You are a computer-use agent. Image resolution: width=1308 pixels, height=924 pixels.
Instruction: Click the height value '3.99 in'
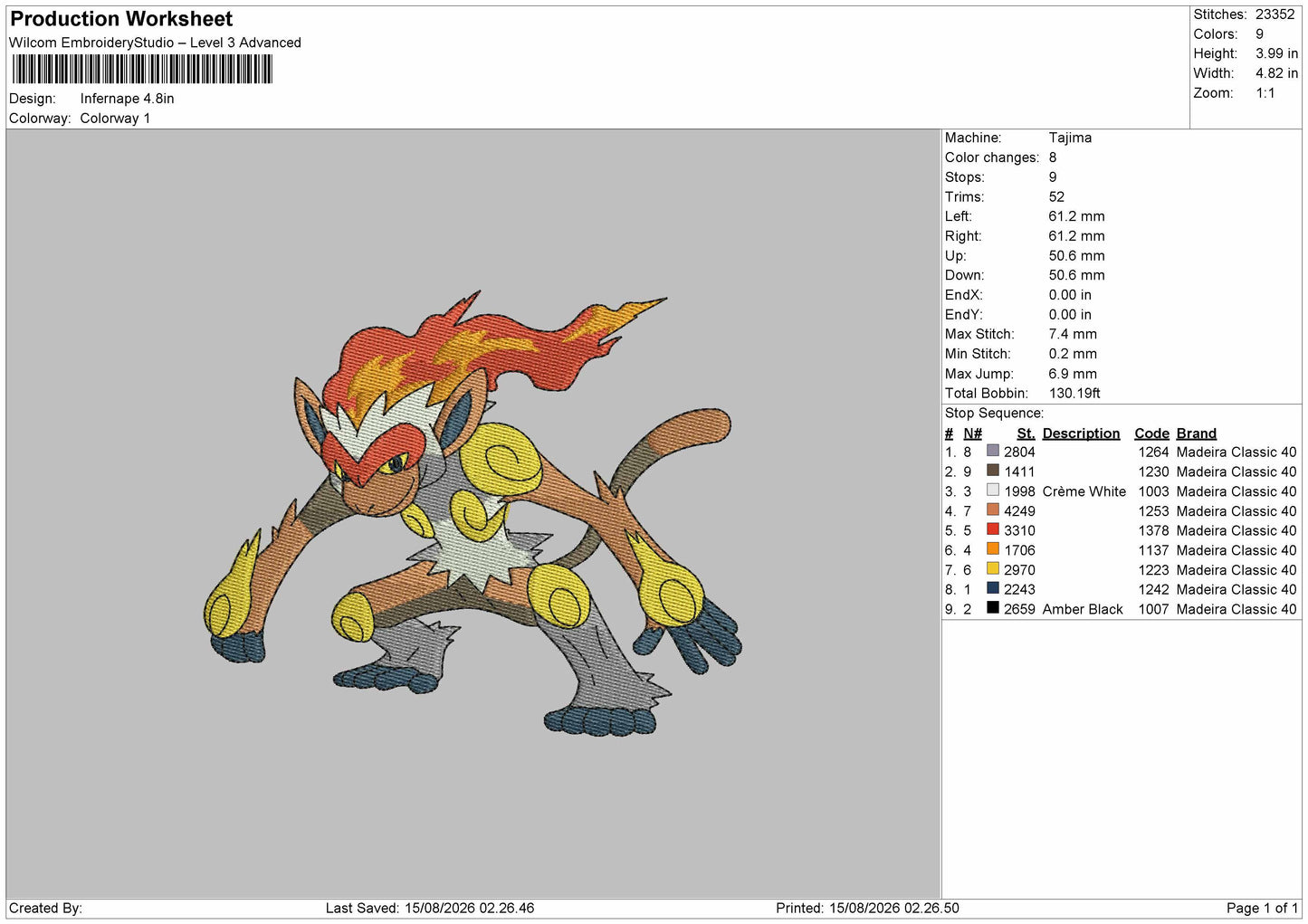point(1276,53)
